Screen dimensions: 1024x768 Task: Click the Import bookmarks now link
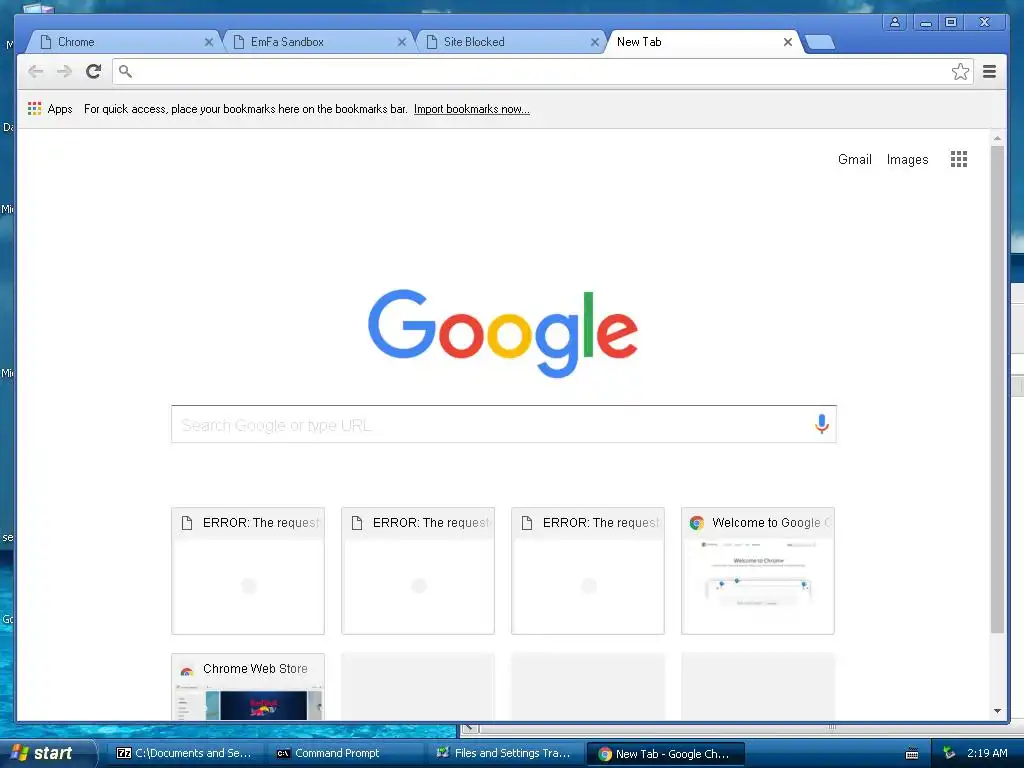click(472, 109)
